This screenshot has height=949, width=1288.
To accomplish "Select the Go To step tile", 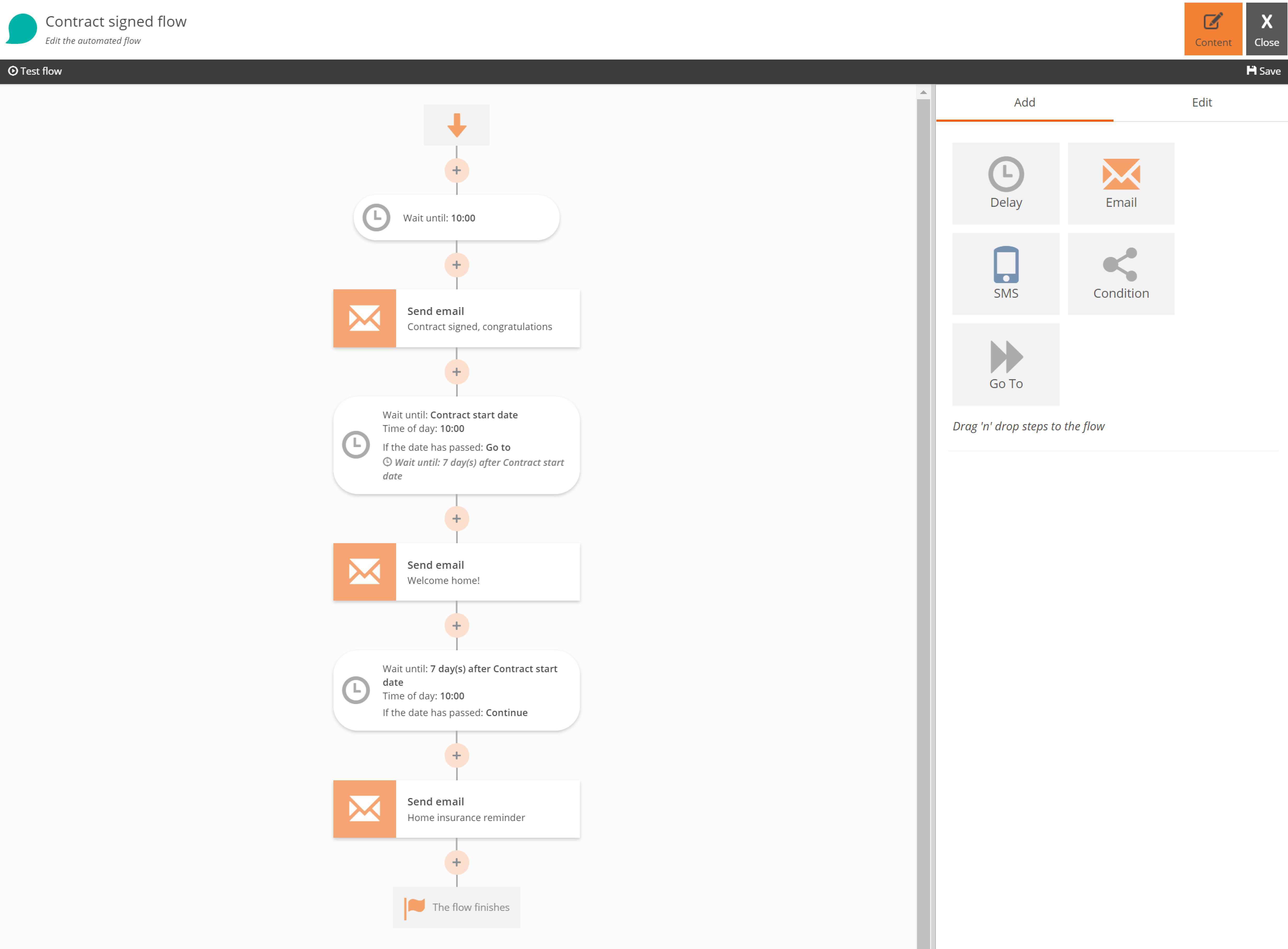I will tap(1005, 364).
